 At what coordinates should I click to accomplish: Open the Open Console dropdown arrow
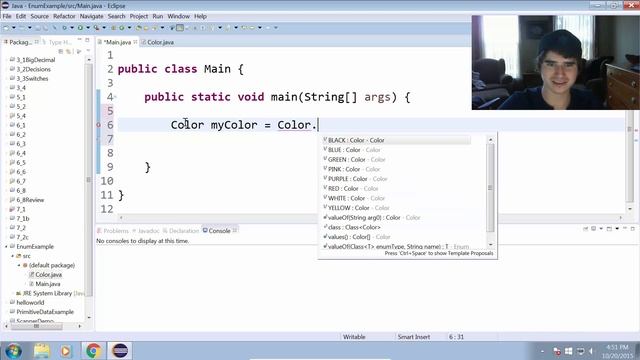[x=617, y=229]
